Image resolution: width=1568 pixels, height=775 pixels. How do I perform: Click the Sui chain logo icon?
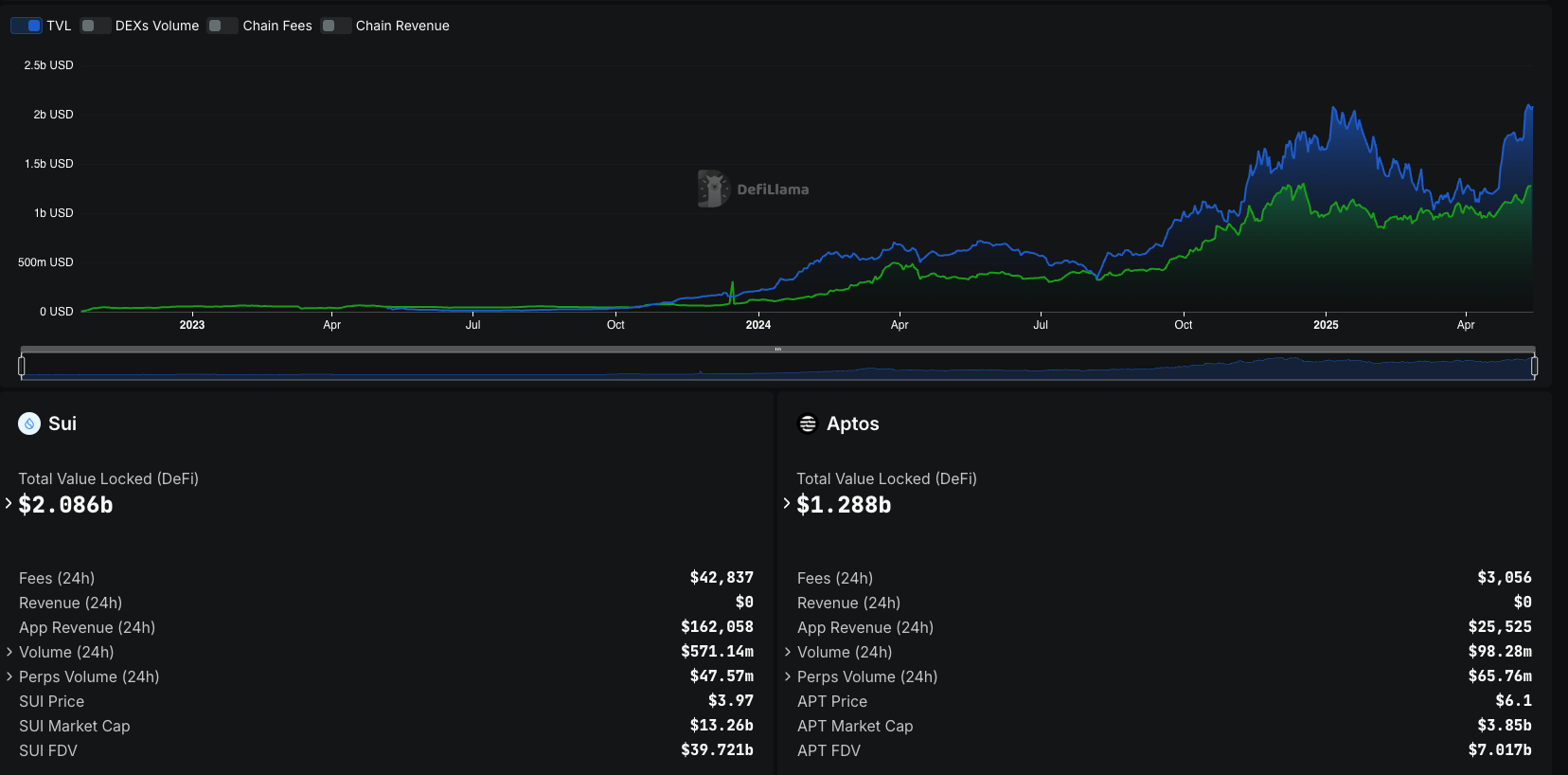[29, 424]
